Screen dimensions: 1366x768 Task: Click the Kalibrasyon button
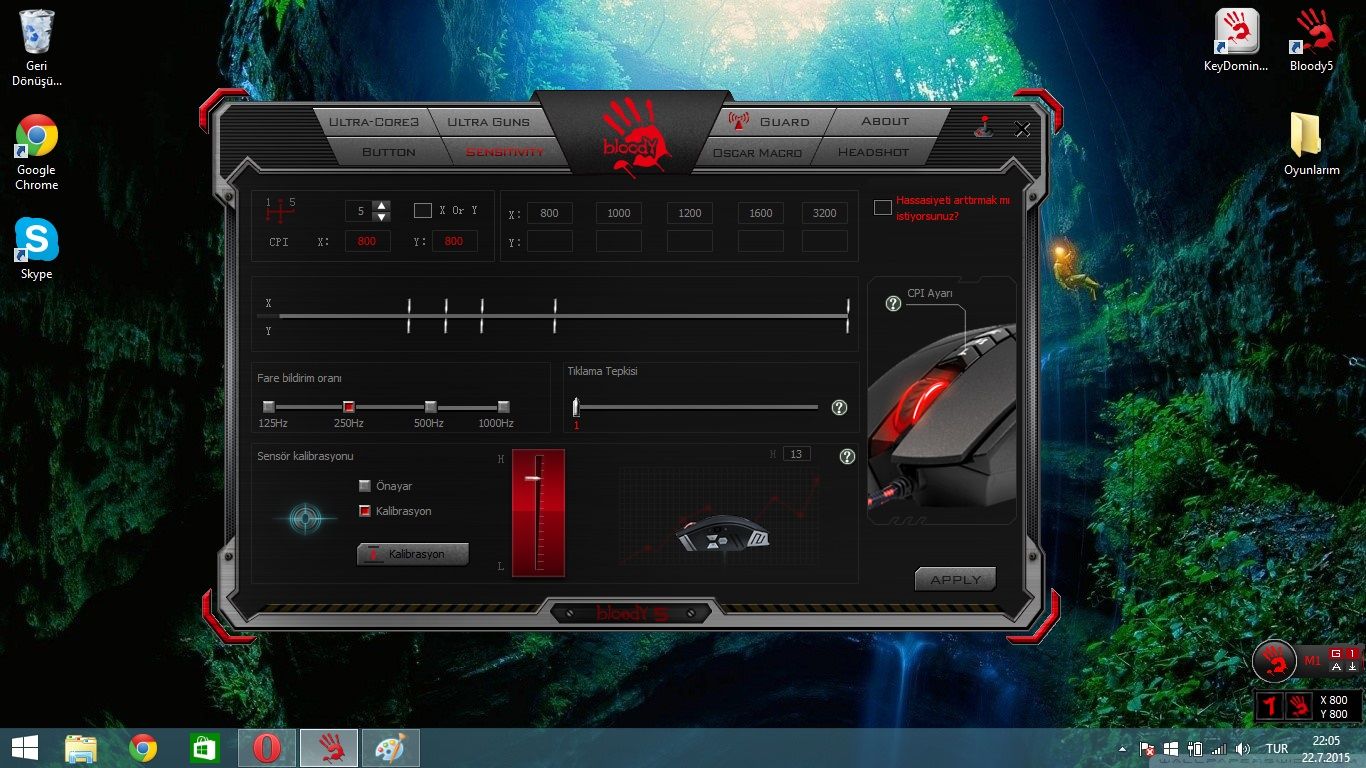(413, 554)
